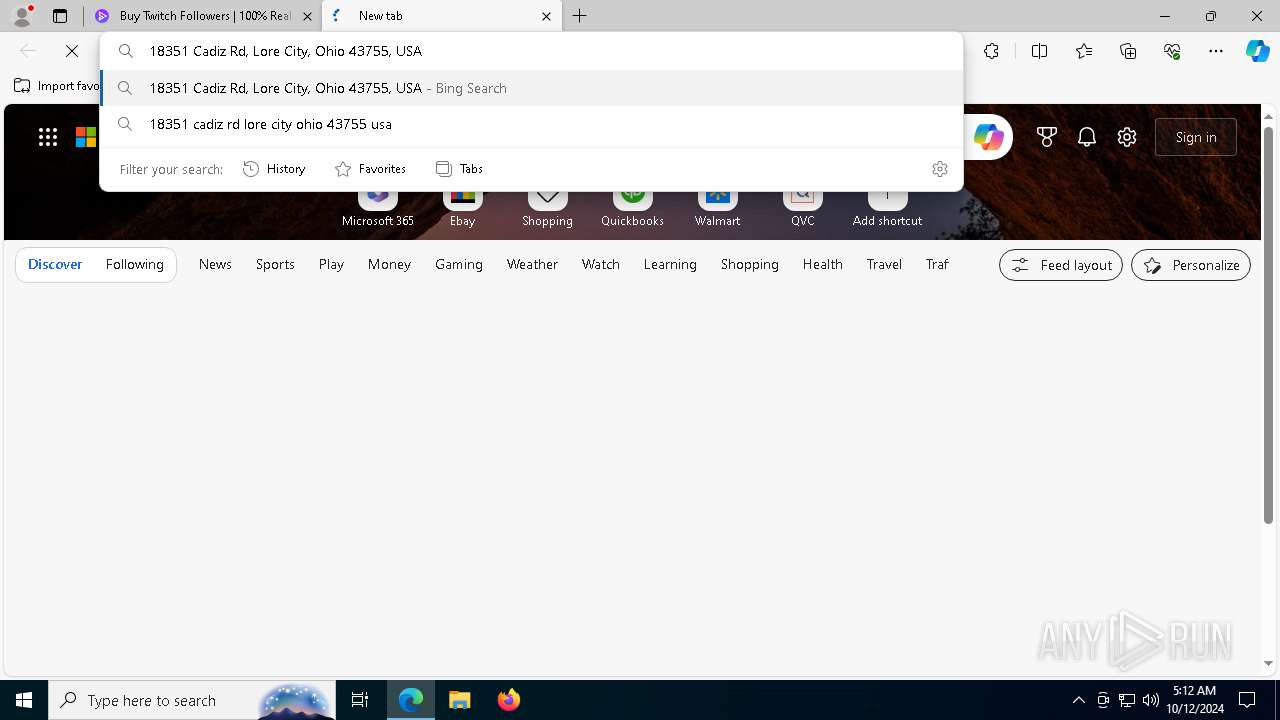Viewport: 1280px width, 720px height.
Task: Open the Extensions puzzle icon
Action: click(x=991, y=51)
